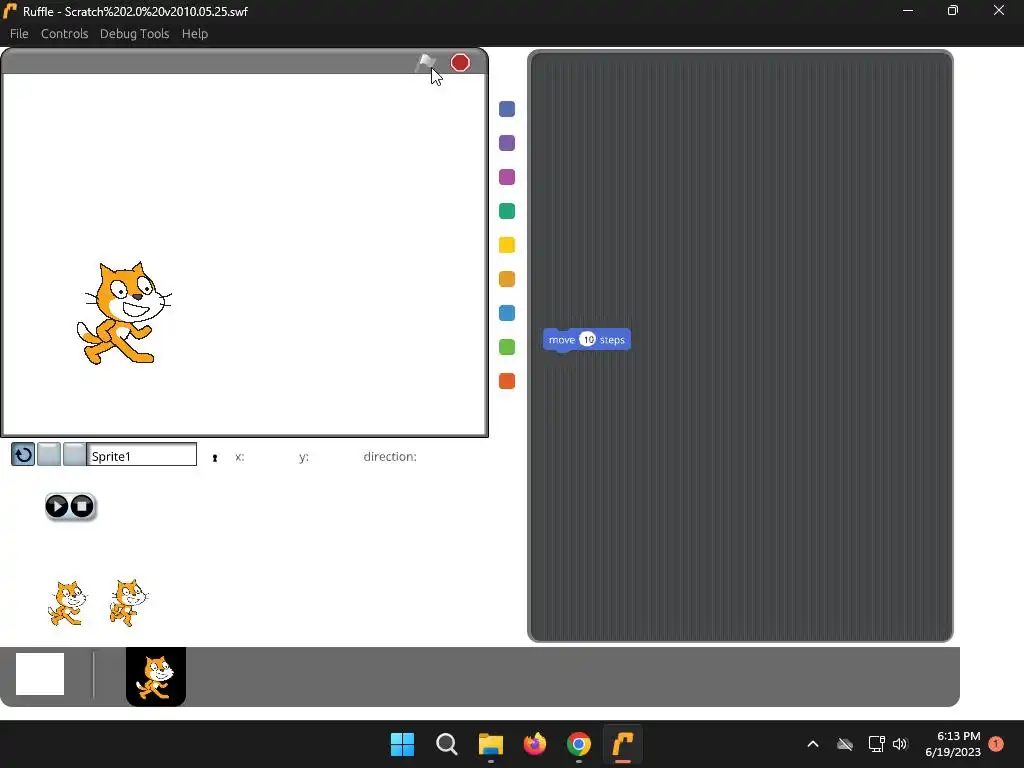Click the red stop sign button
The image size is (1024, 768).
pyautogui.click(x=460, y=63)
